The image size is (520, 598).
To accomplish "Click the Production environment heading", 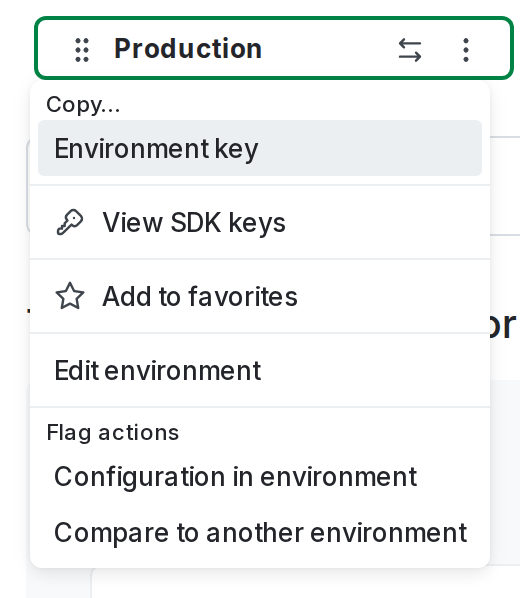I will pyautogui.click(x=188, y=49).
